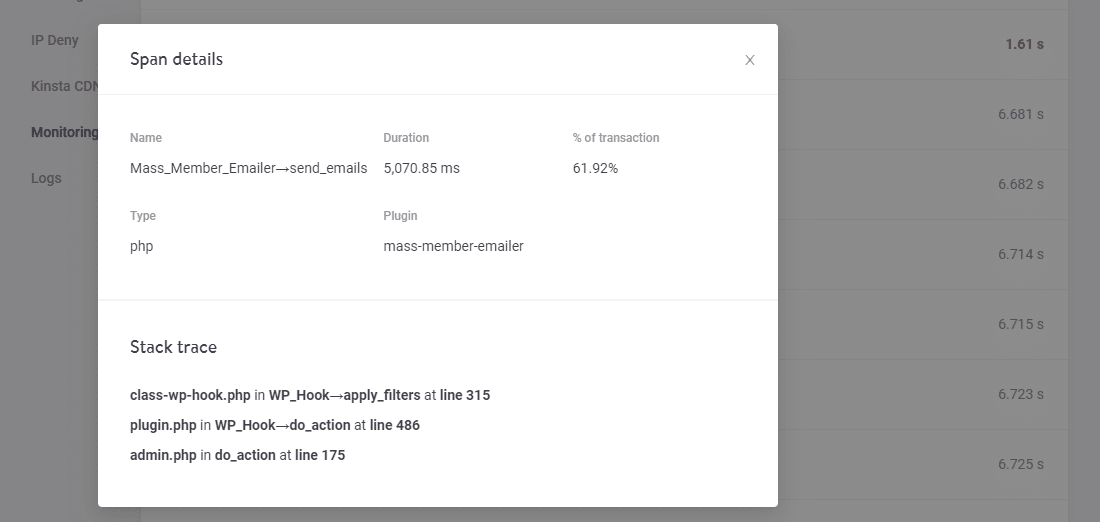1100x522 pixels.
Task: Click the 6.725 s row
Action: [1020, 464]
